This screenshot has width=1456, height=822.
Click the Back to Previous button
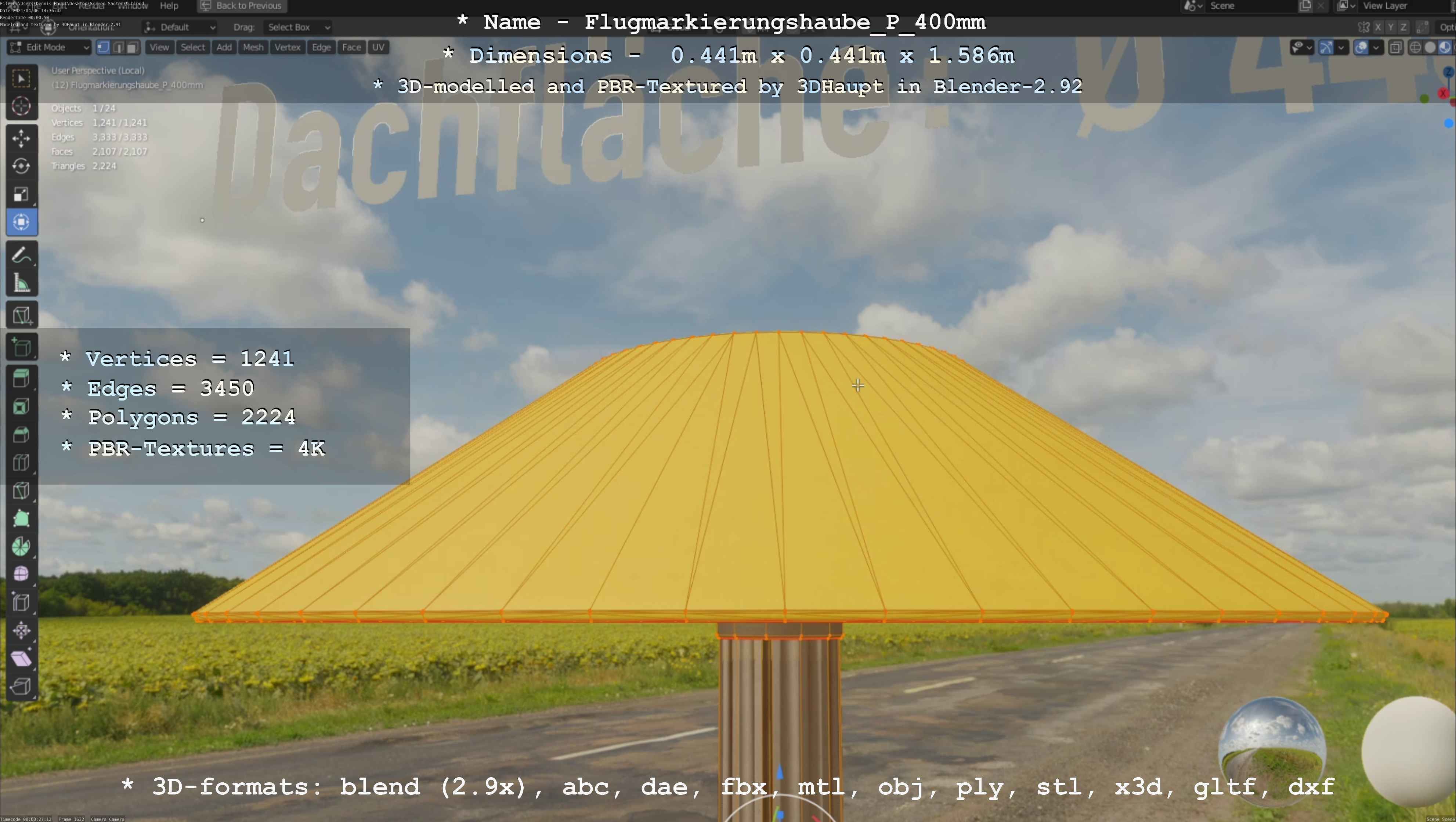242,6
